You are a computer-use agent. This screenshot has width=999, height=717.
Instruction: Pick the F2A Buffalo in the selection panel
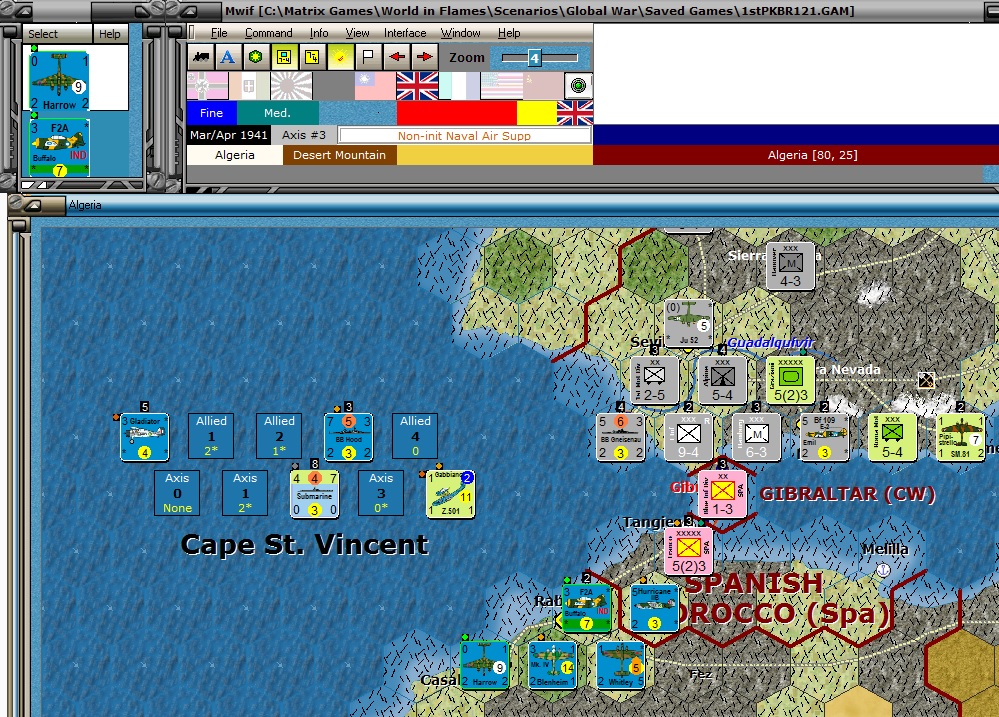pos(59,148)
